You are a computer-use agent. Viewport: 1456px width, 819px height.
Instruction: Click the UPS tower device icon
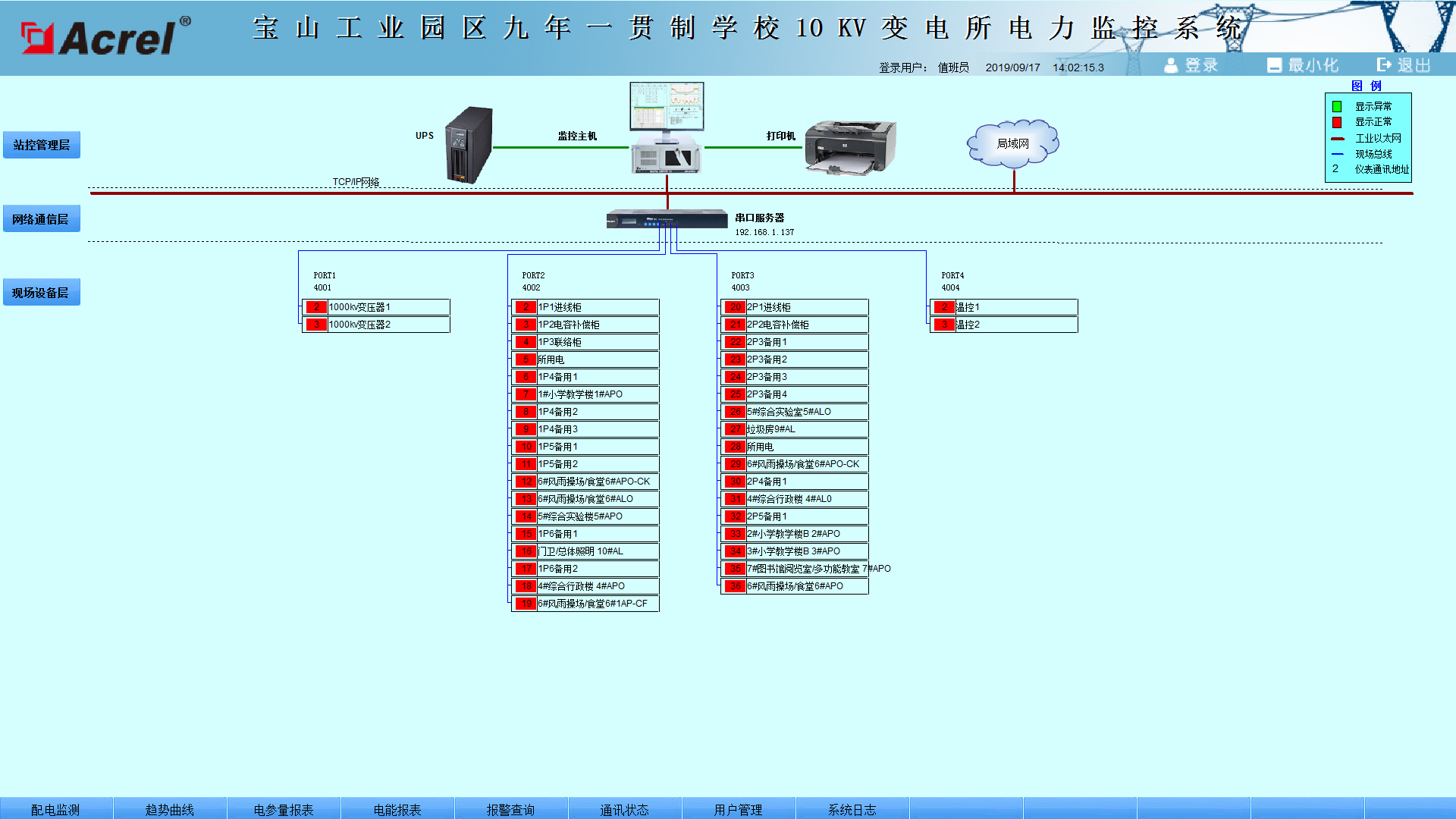coord(469,145)
